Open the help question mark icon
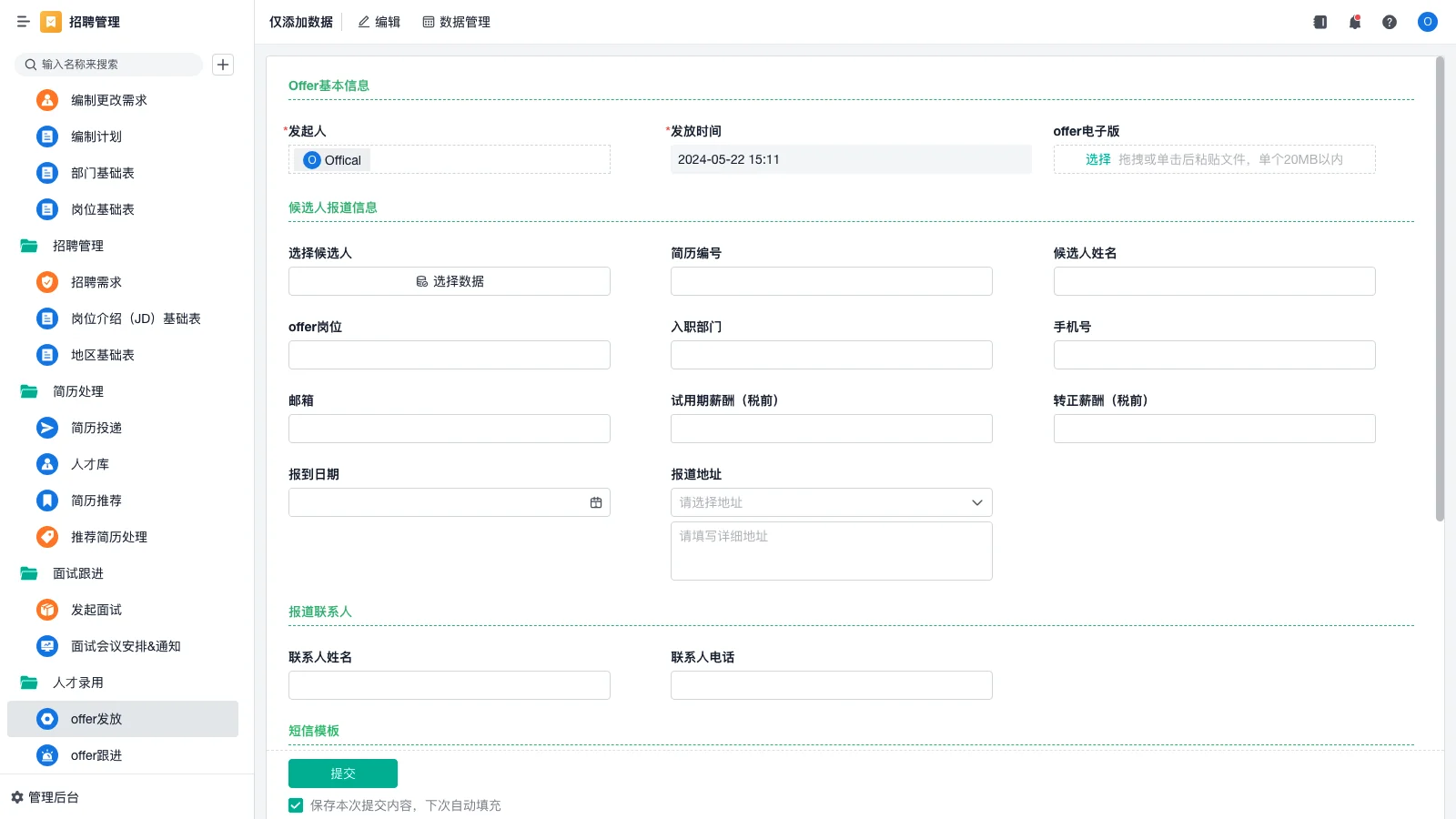Image resolution: width=1456 pixels, height=819 pixels. [x=1390, y=22]
